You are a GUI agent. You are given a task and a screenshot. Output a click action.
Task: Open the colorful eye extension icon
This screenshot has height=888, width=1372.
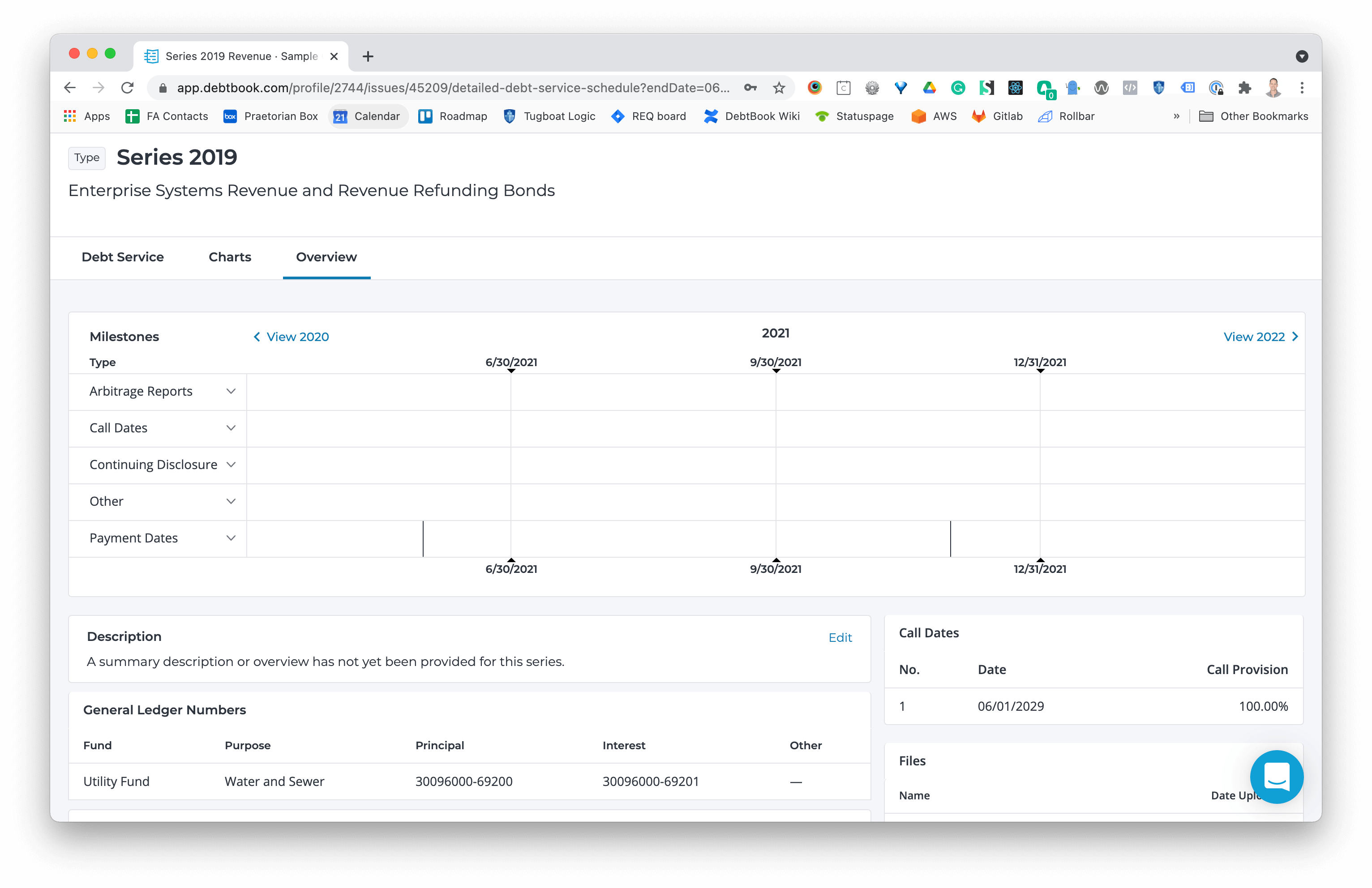coord(815,88)
